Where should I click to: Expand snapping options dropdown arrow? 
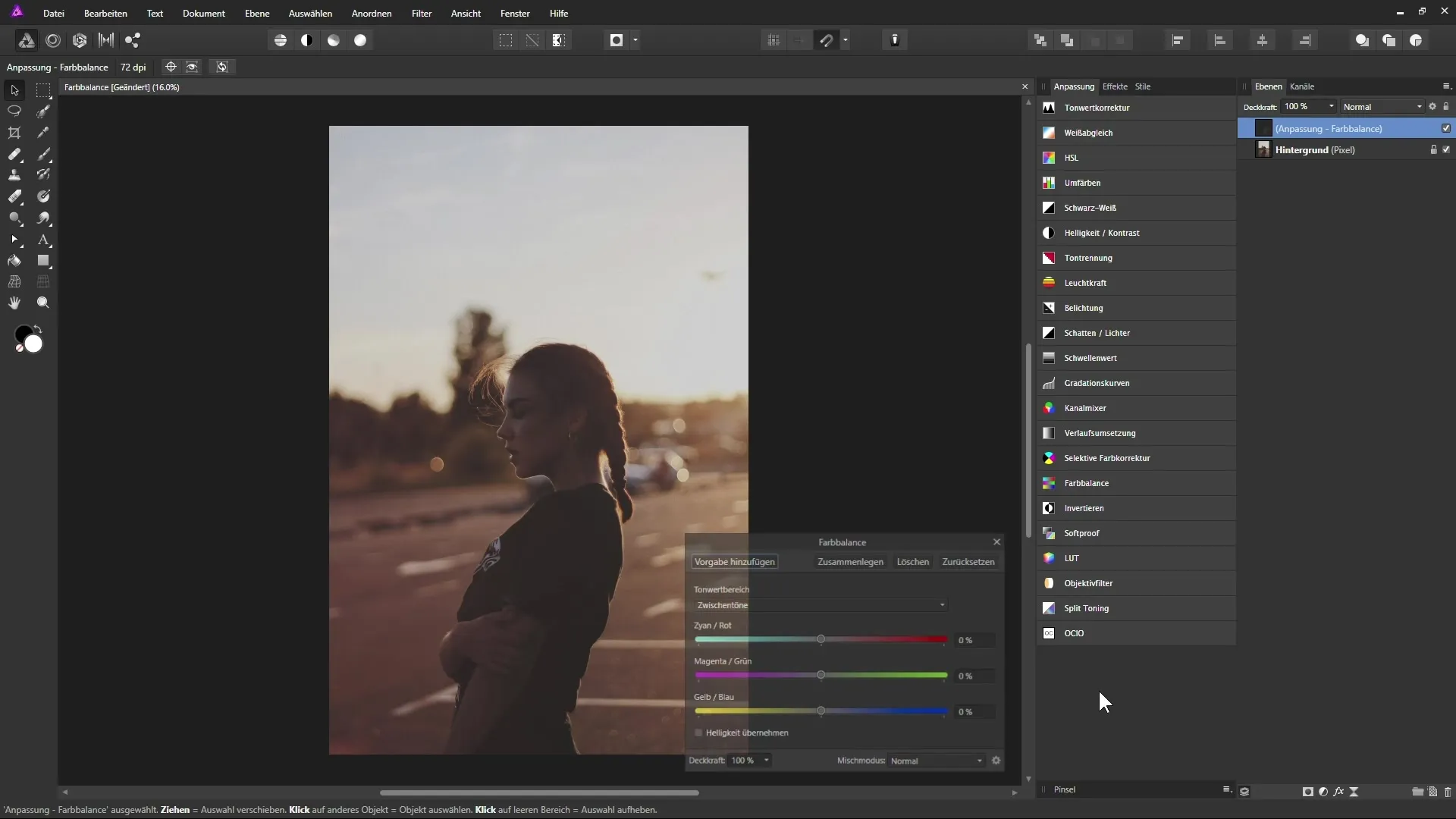pyautogui.click(x=846, y=40)
